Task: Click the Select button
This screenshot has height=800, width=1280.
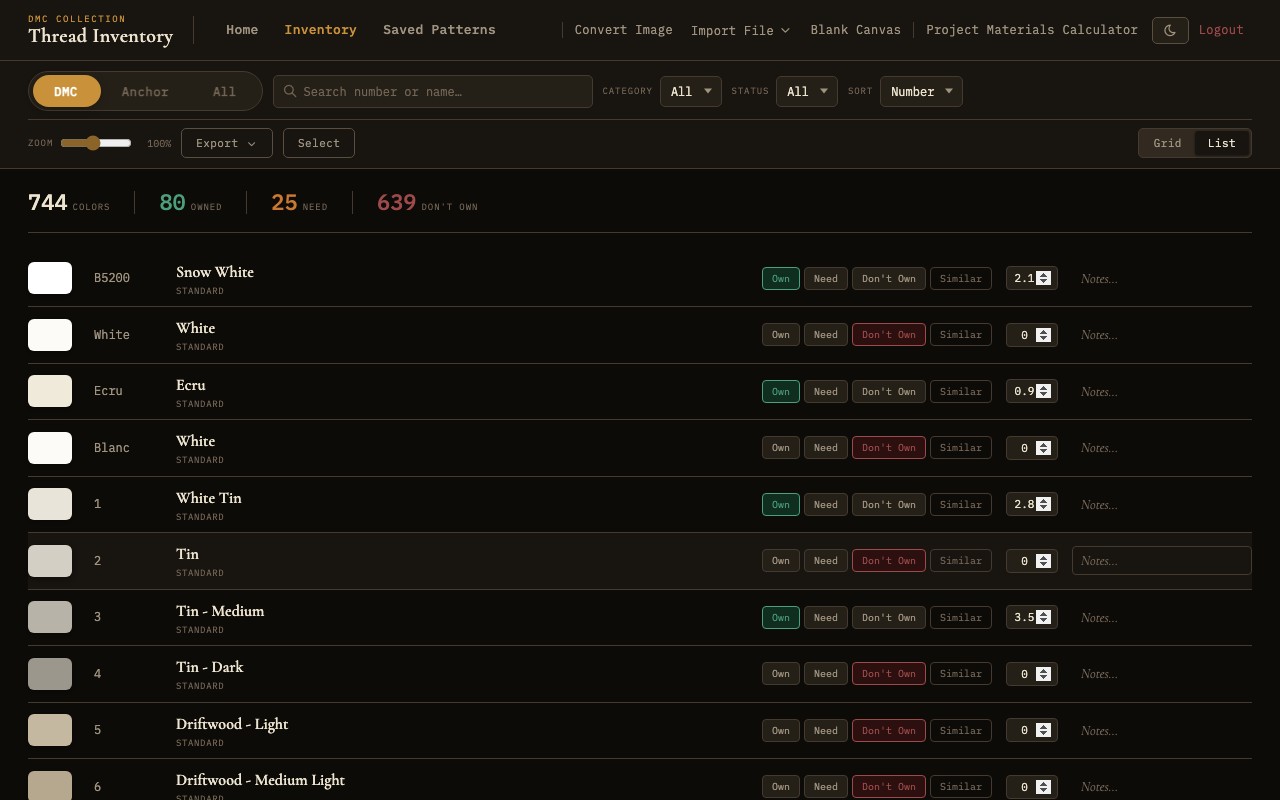Action: point(318,143)
